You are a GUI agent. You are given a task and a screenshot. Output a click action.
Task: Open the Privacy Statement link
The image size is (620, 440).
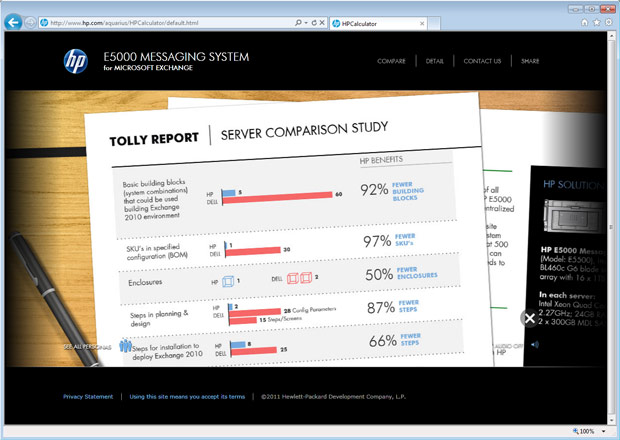88,397
